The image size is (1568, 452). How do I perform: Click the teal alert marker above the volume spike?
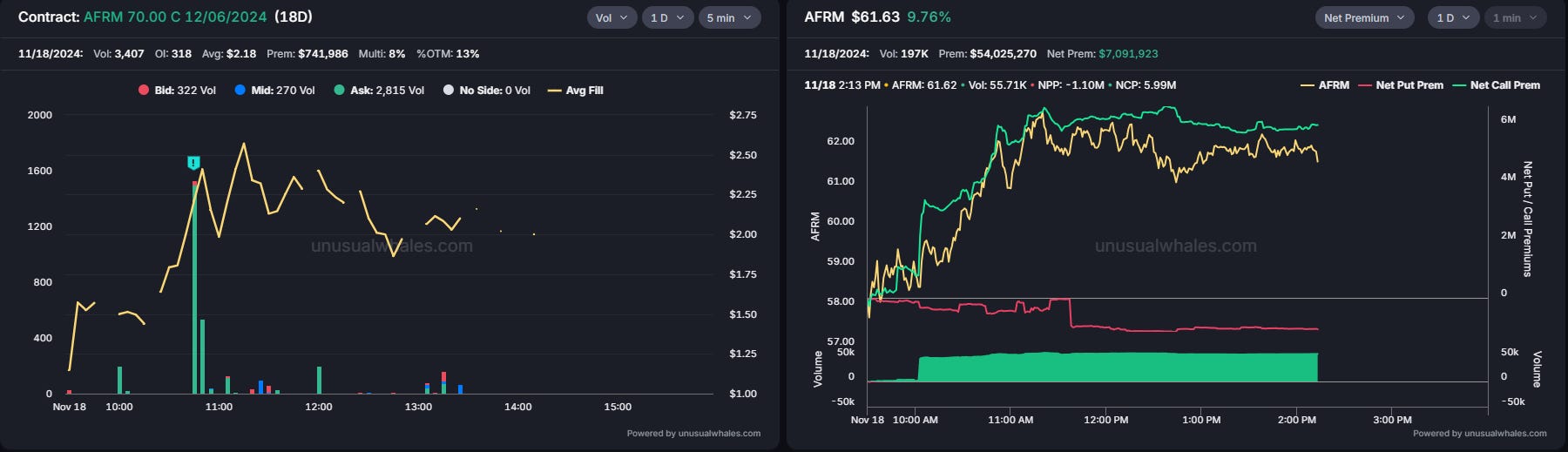point(193,163)
